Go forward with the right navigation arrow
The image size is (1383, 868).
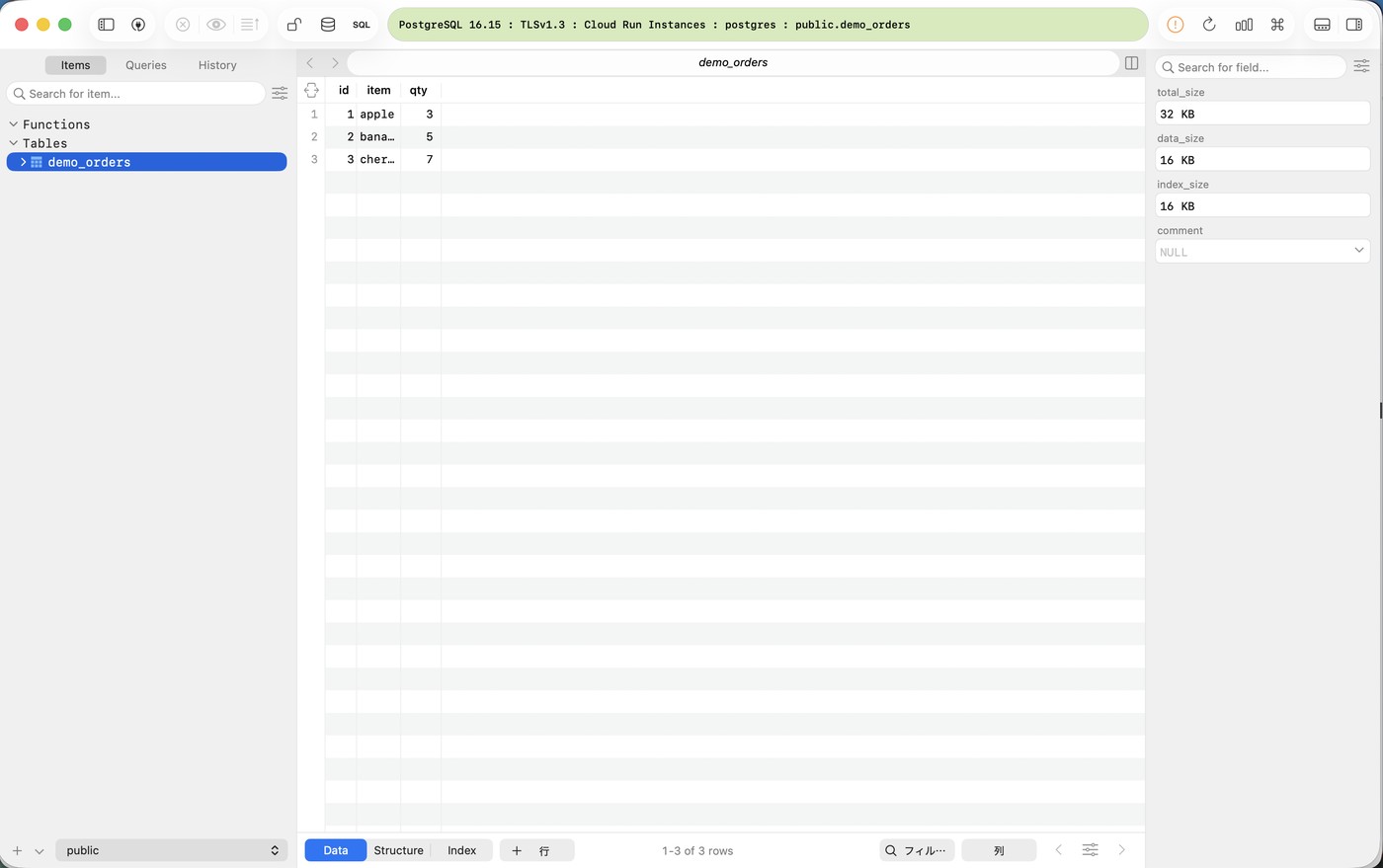pyautogui.click(x=335, y=62)
